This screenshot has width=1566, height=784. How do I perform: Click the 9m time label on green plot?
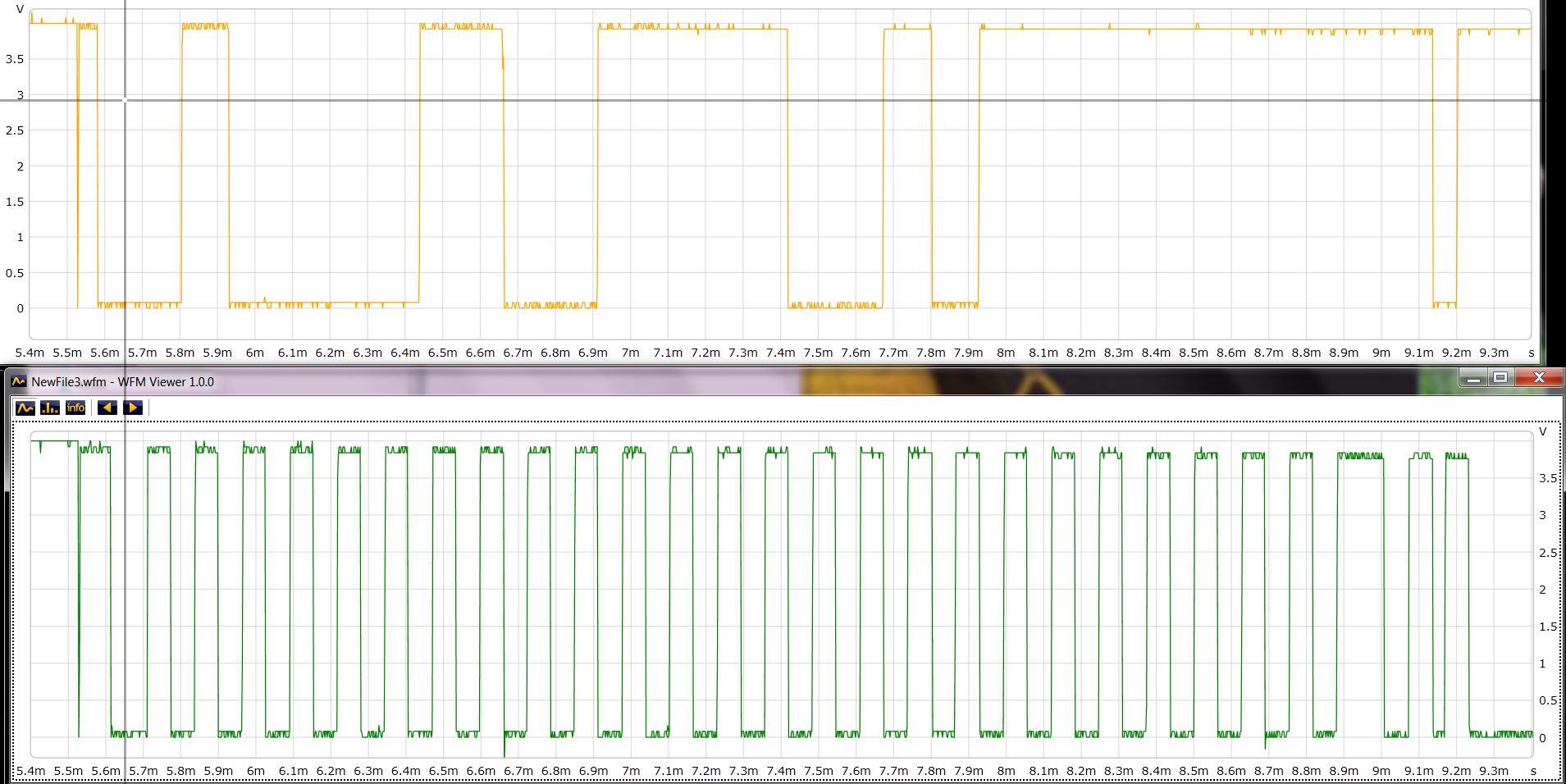[x=1382, y=771]
